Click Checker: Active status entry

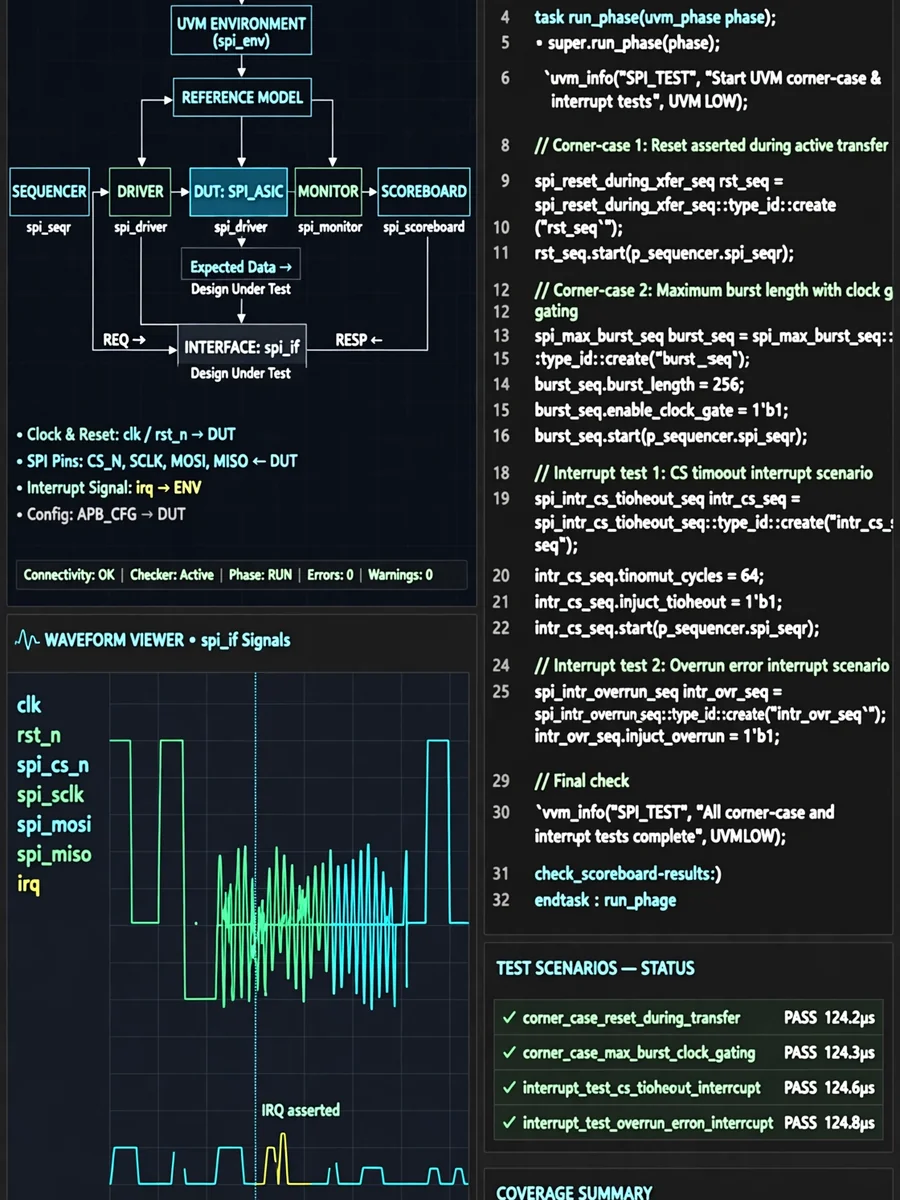[x=172, y=575]
